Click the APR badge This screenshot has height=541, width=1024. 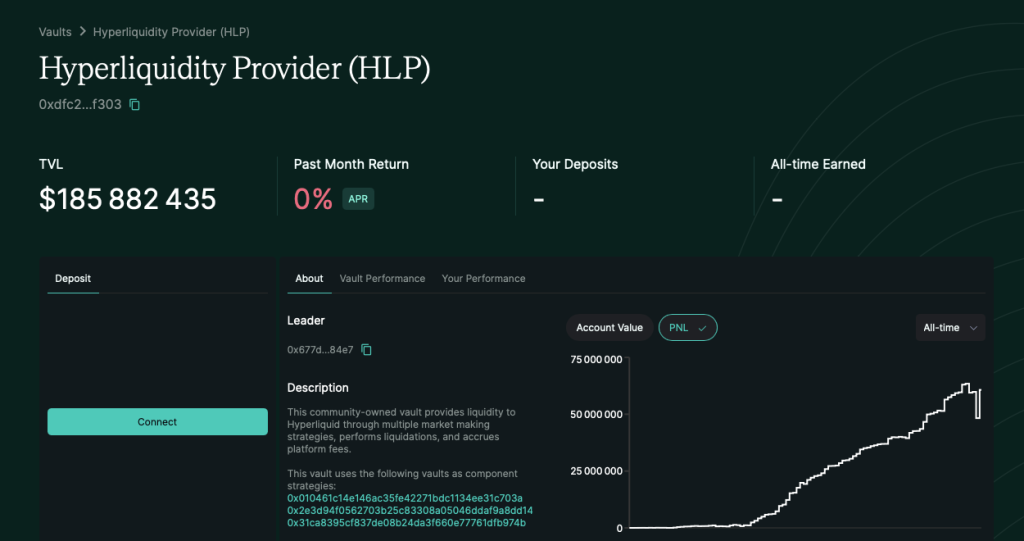tap(358, 199)
